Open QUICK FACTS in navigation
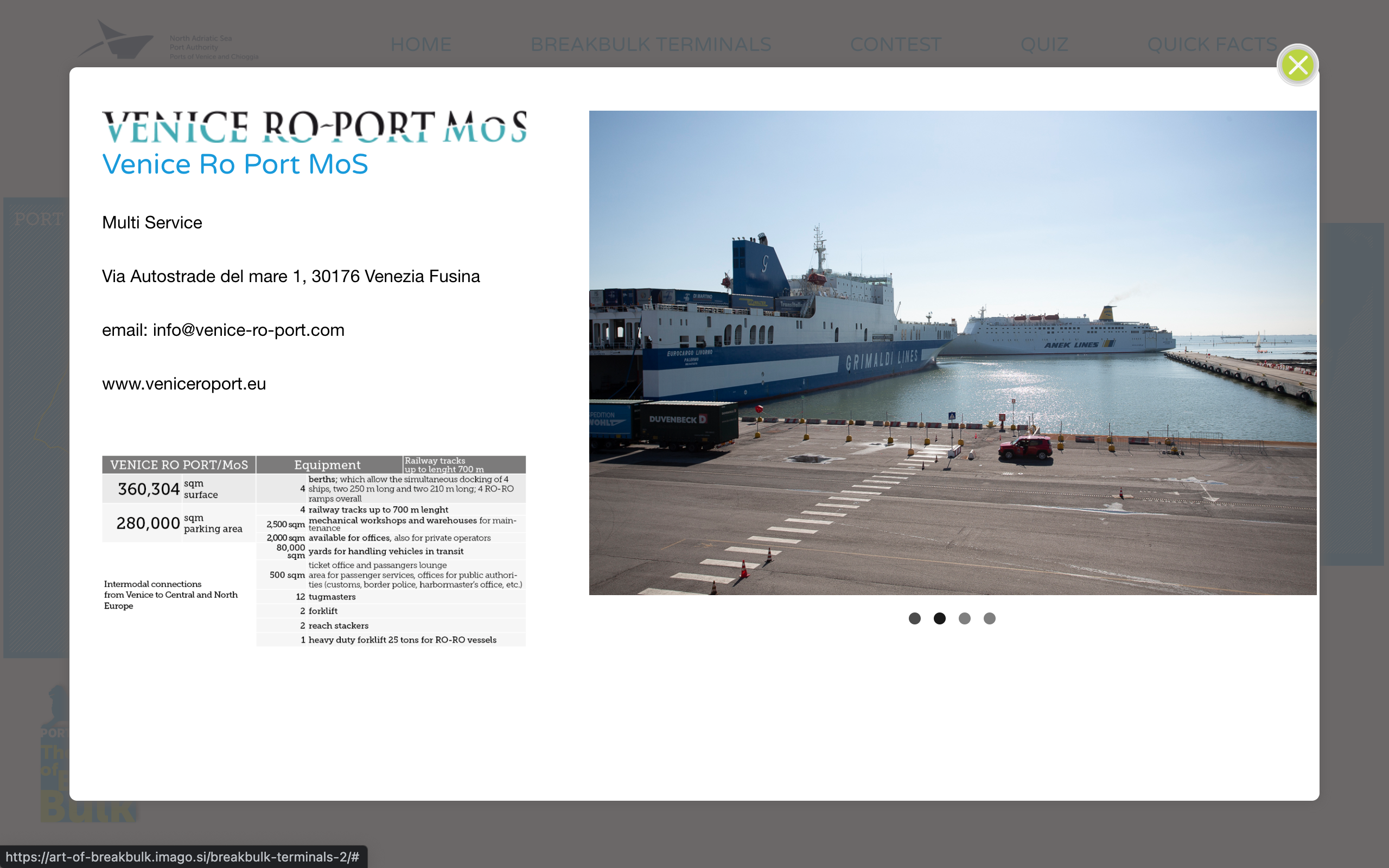Viewport: 1389px width, 868px height. [1212, 44]
